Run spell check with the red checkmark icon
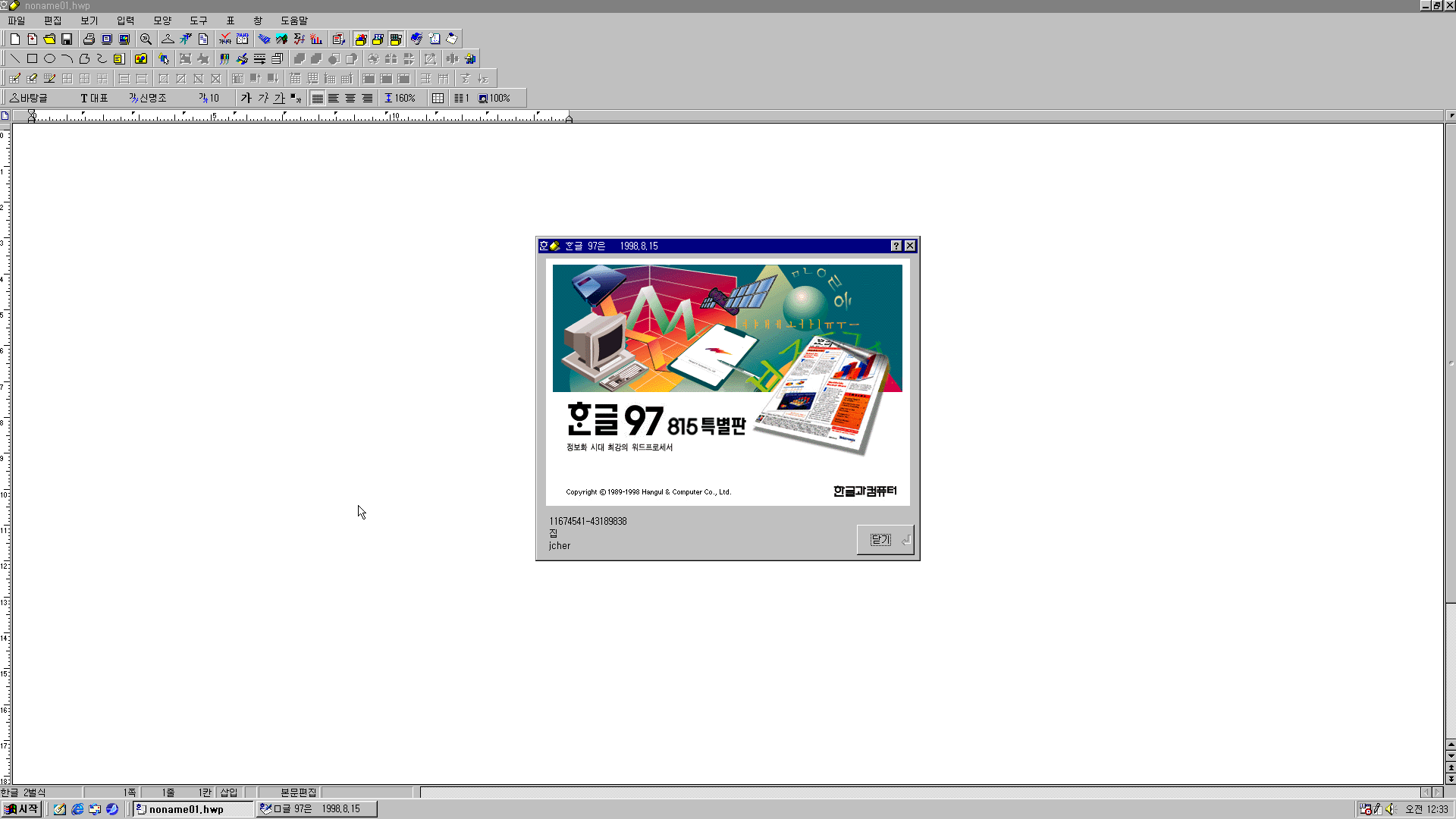Image resolution: width=1456 pixels, height=819 pixels. (224, 39)
